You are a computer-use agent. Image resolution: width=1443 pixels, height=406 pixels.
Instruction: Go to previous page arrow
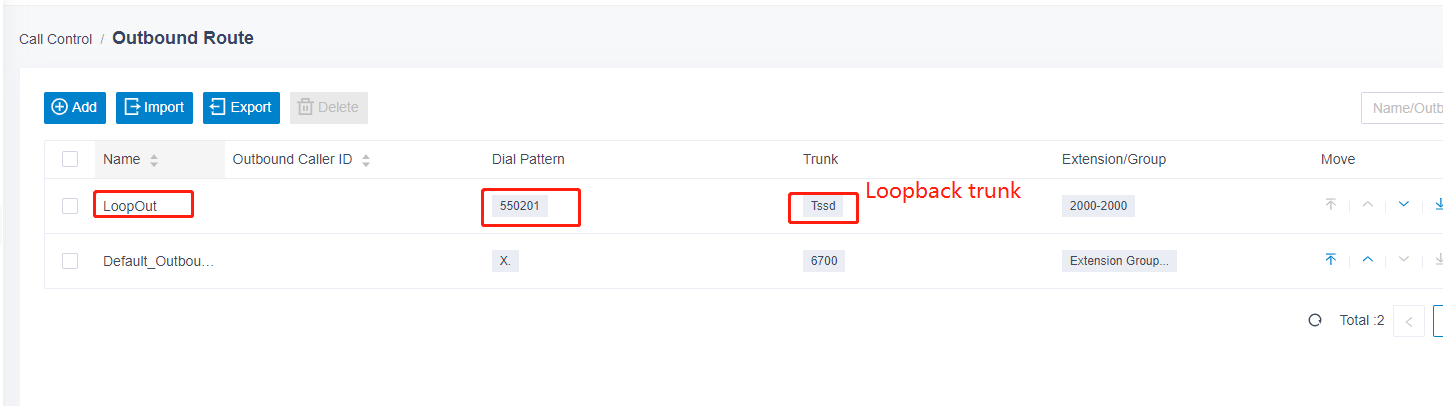(x=1409, y=321)
